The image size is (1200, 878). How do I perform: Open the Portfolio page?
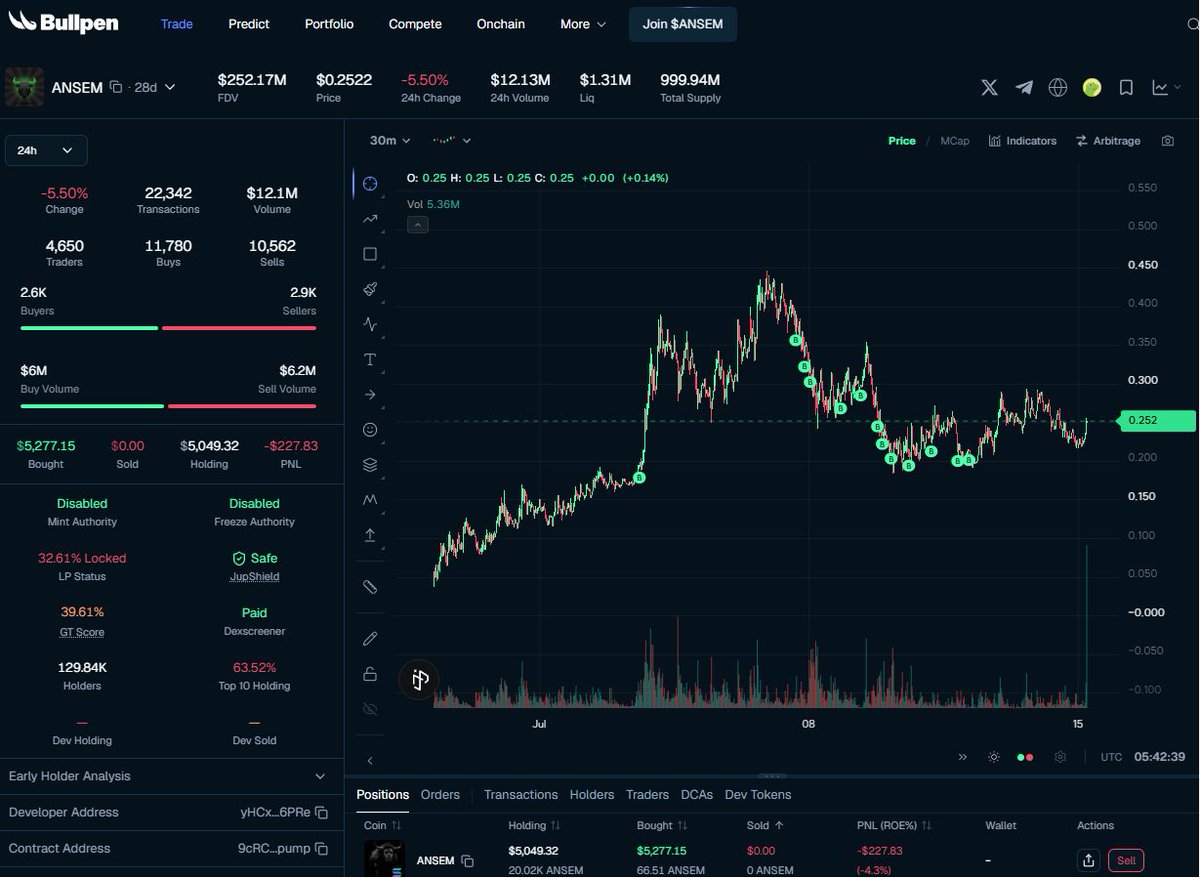(x=329, y=24)
